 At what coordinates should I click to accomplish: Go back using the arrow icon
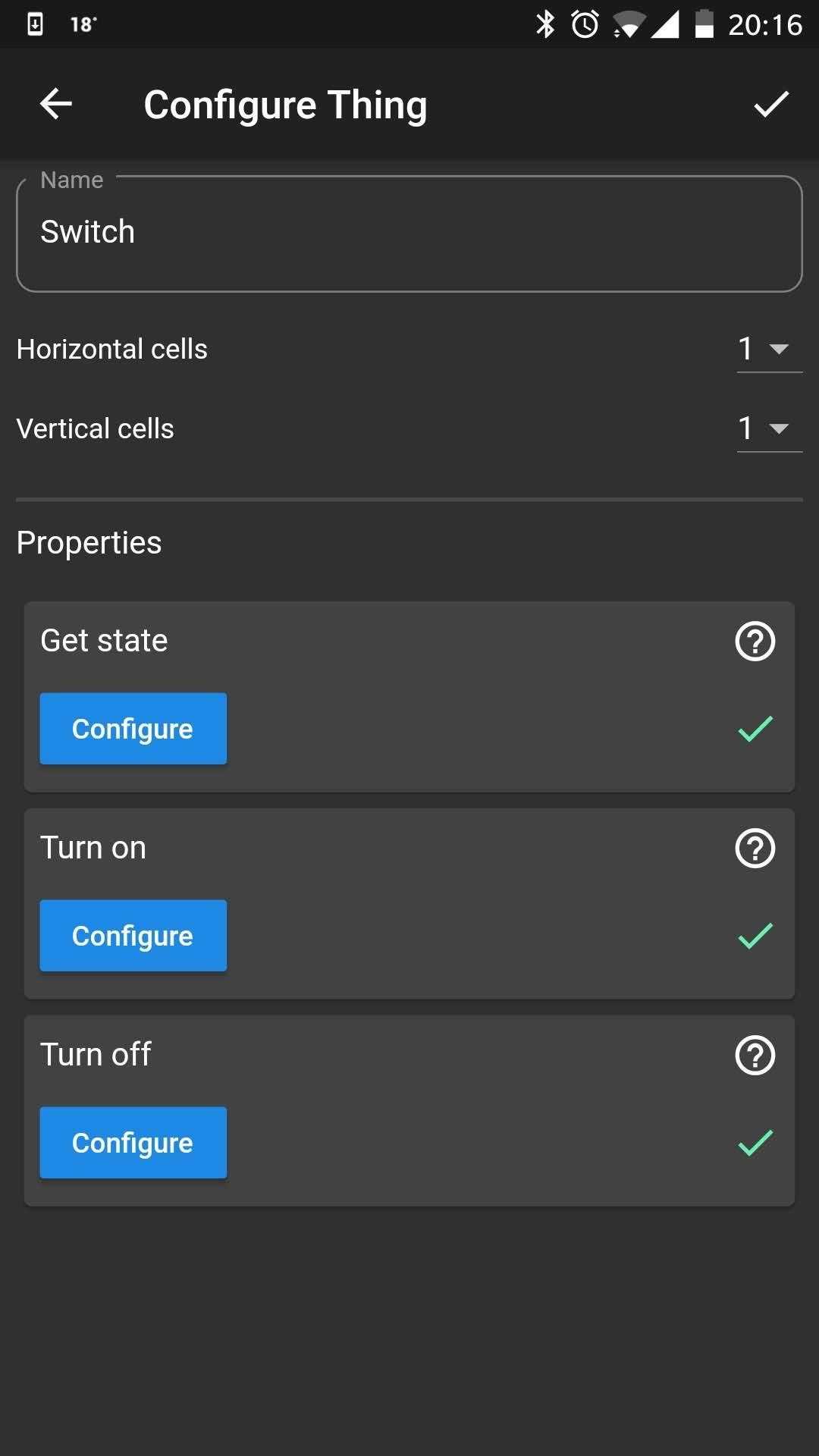point(56,104)
